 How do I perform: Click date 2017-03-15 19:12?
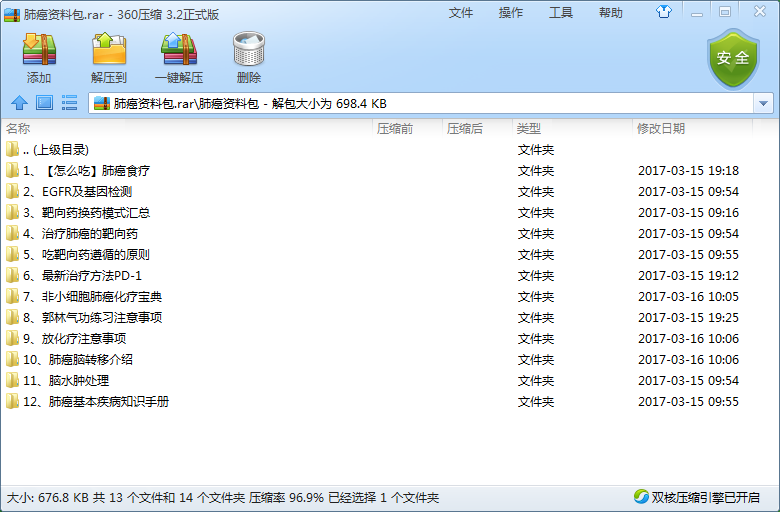688,276
